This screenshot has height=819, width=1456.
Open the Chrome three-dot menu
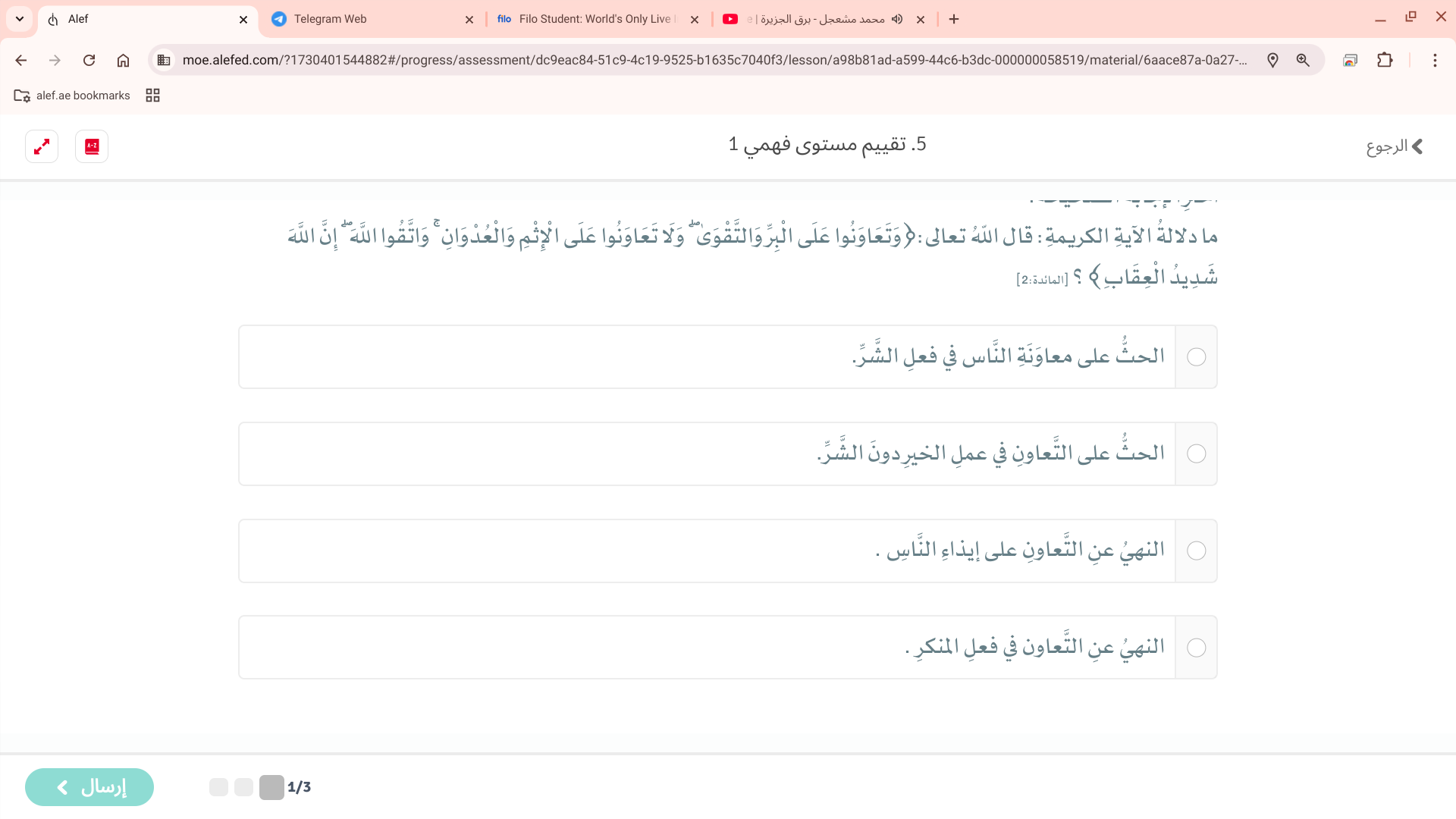[1434, 60]
